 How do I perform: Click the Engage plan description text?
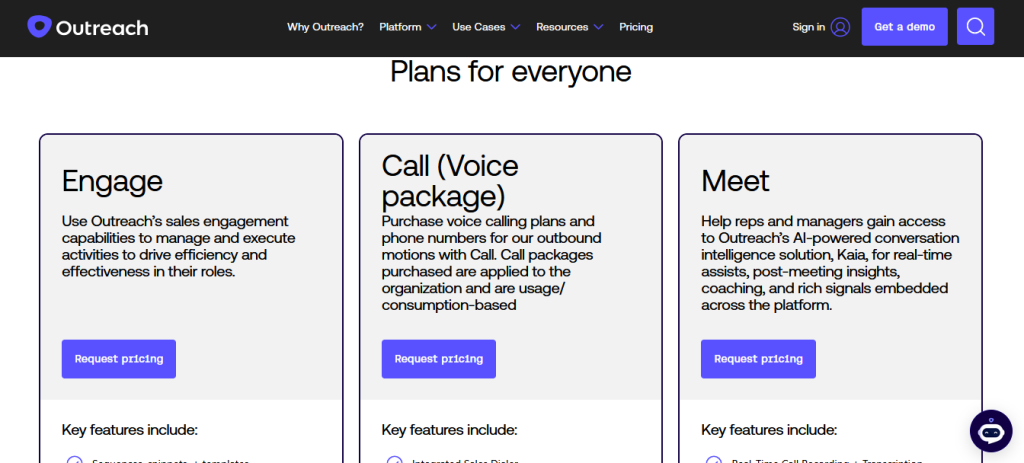pos(179,246)
